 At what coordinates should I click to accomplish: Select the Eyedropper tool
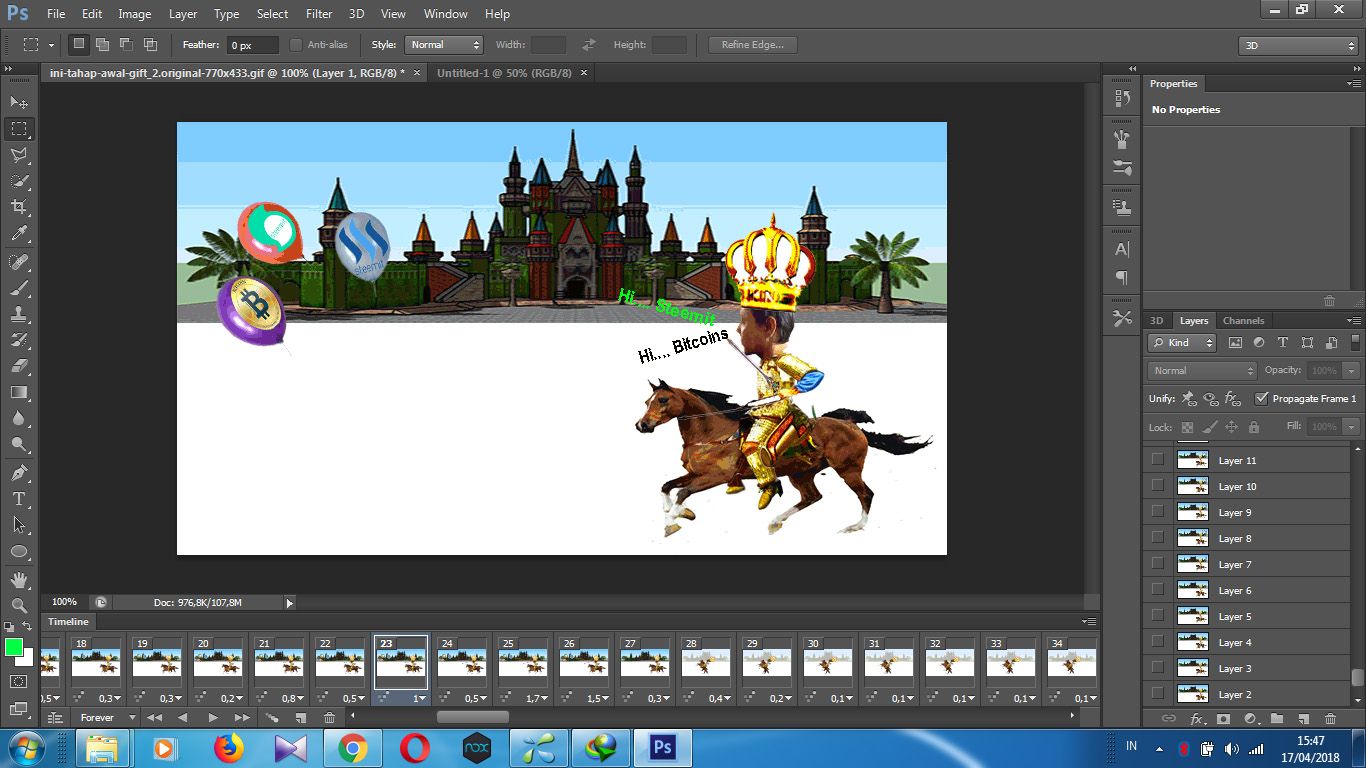(19, 234)
